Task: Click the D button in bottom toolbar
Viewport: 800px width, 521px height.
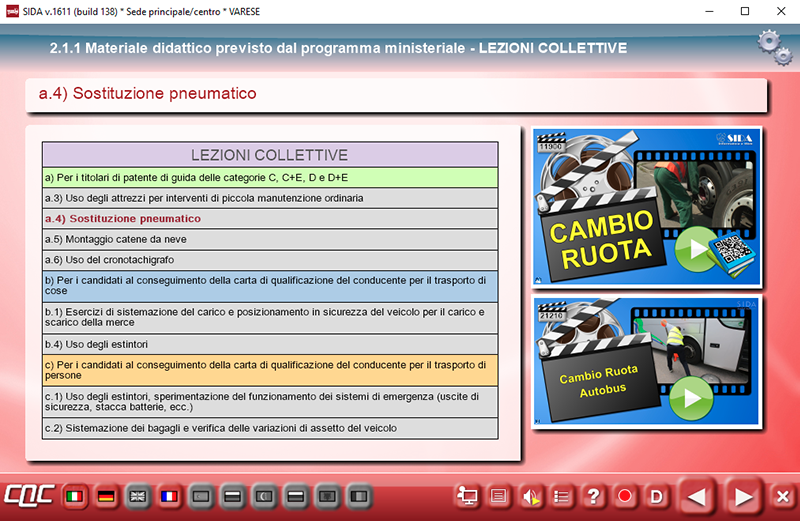Action: click(657, 496)
